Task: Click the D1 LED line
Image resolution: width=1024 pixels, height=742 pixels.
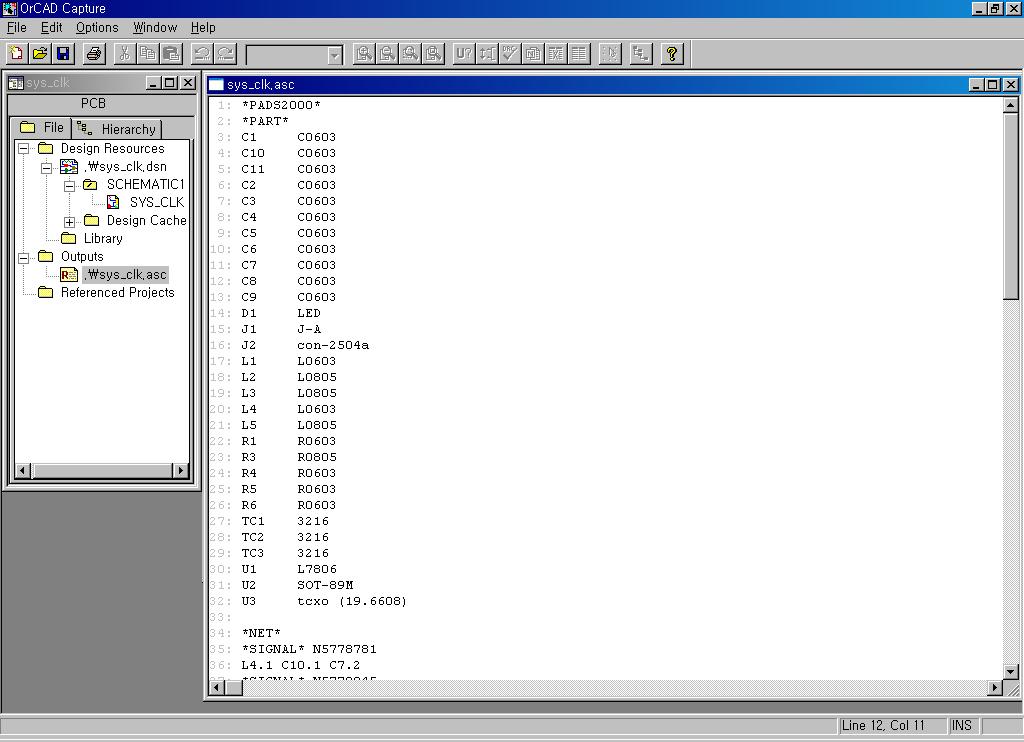Action: (280, 313)
